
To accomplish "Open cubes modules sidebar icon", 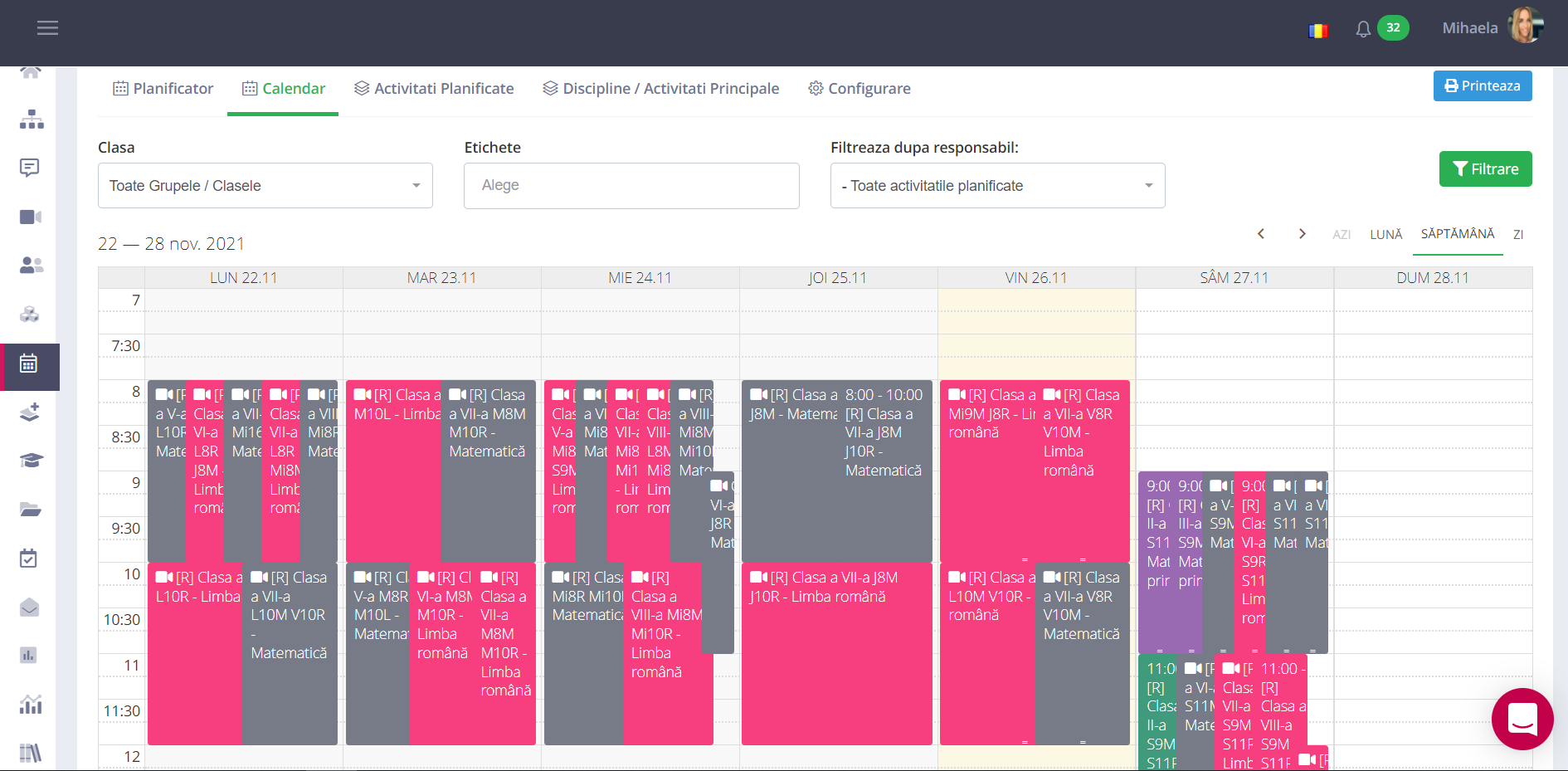I will tap(30, 315).
